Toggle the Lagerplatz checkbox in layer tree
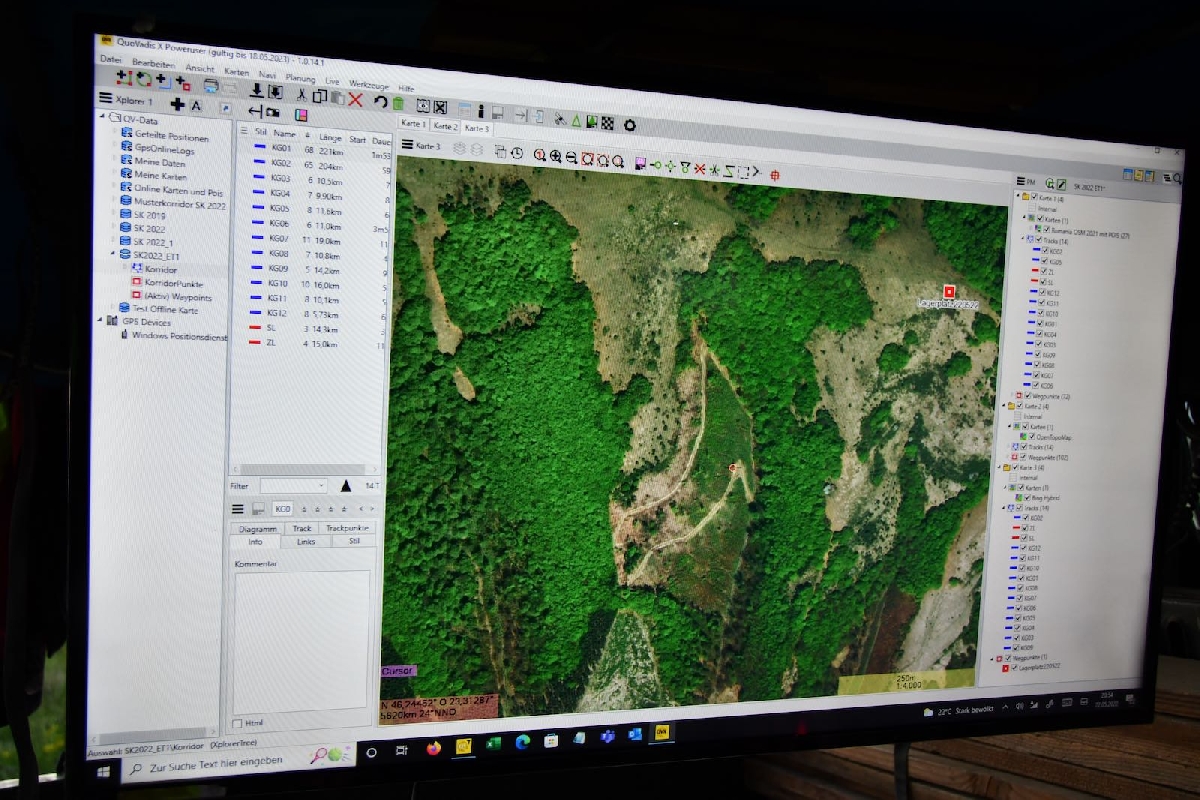The height and width of the screenshot is (800, 1200). 1015,666
